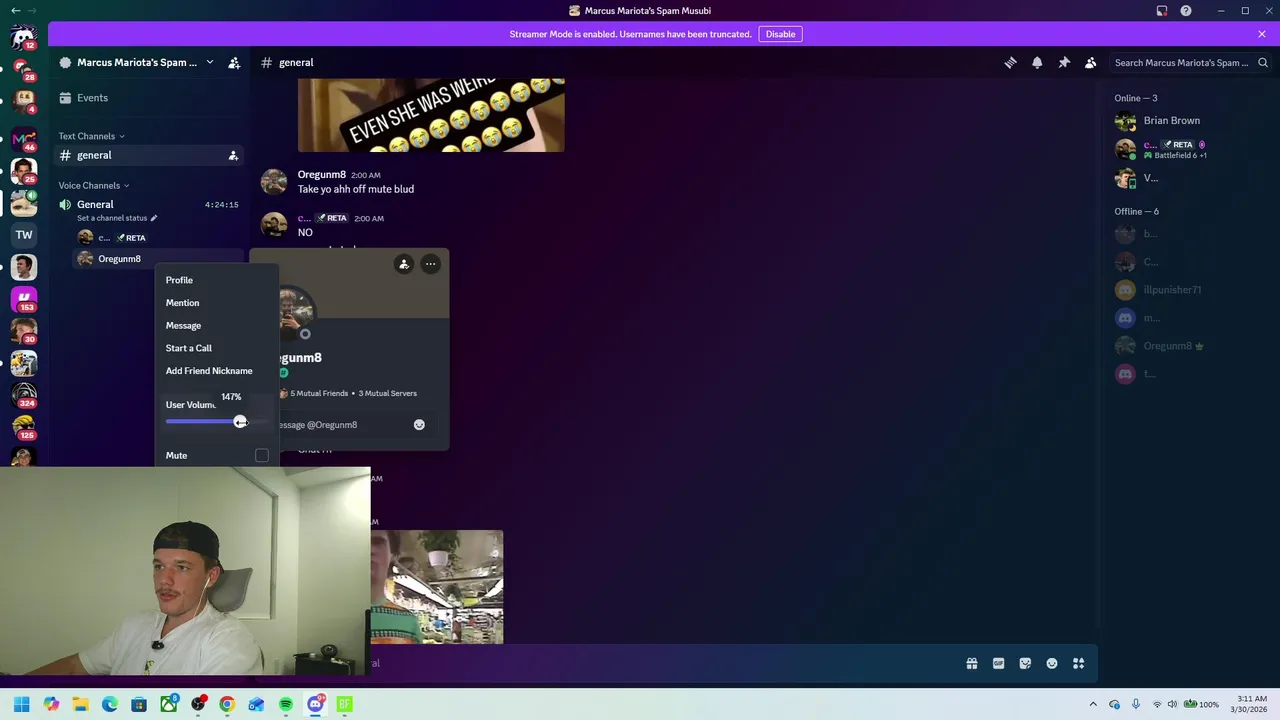Go back with the left arrow
This screenshot has height=720, width=1280.
[x=15, y=11]
